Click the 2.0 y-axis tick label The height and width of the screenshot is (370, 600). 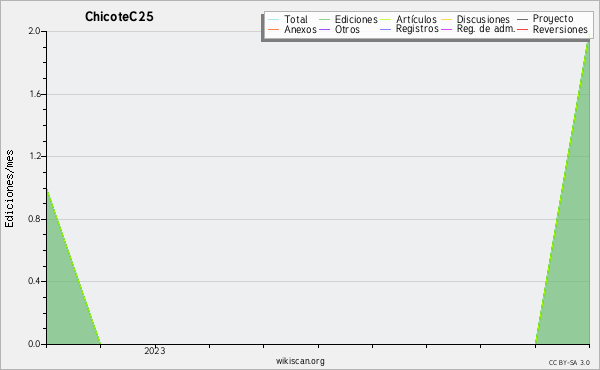click(x=34, y=31)
